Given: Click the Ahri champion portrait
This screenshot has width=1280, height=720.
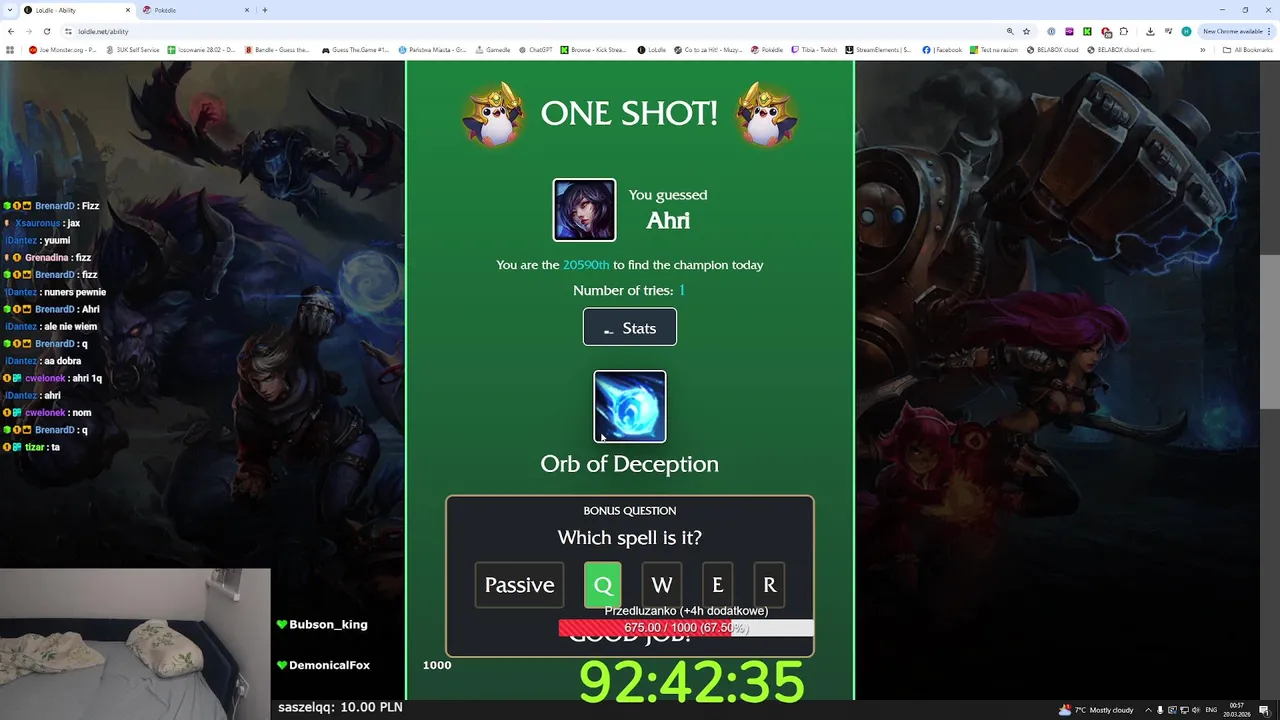Looking at the screenshot, I should (584, 210).
